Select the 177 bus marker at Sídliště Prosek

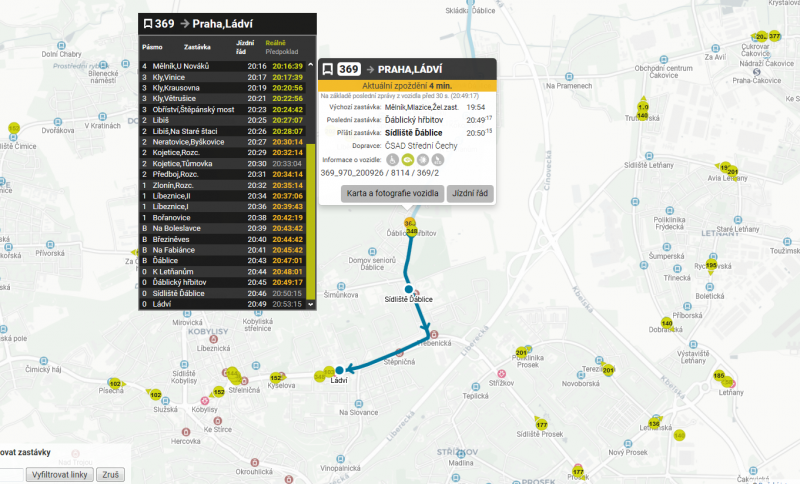[541, 424]
